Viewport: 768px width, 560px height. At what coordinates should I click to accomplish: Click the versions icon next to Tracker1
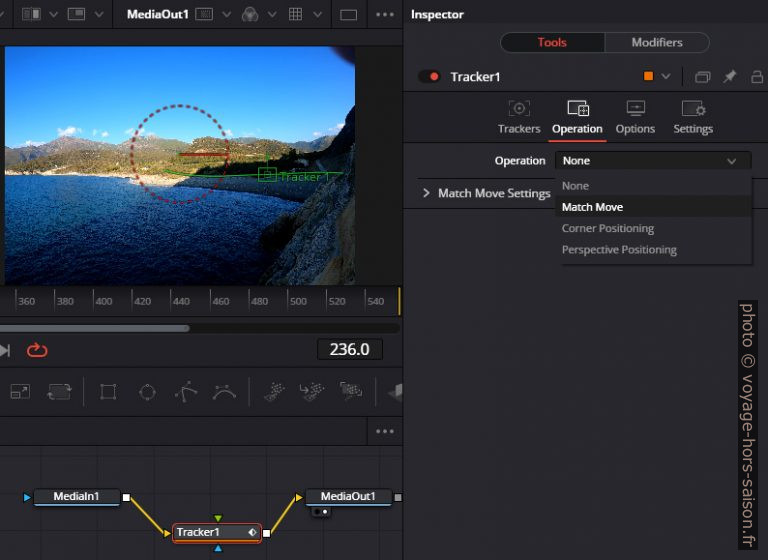702,77
